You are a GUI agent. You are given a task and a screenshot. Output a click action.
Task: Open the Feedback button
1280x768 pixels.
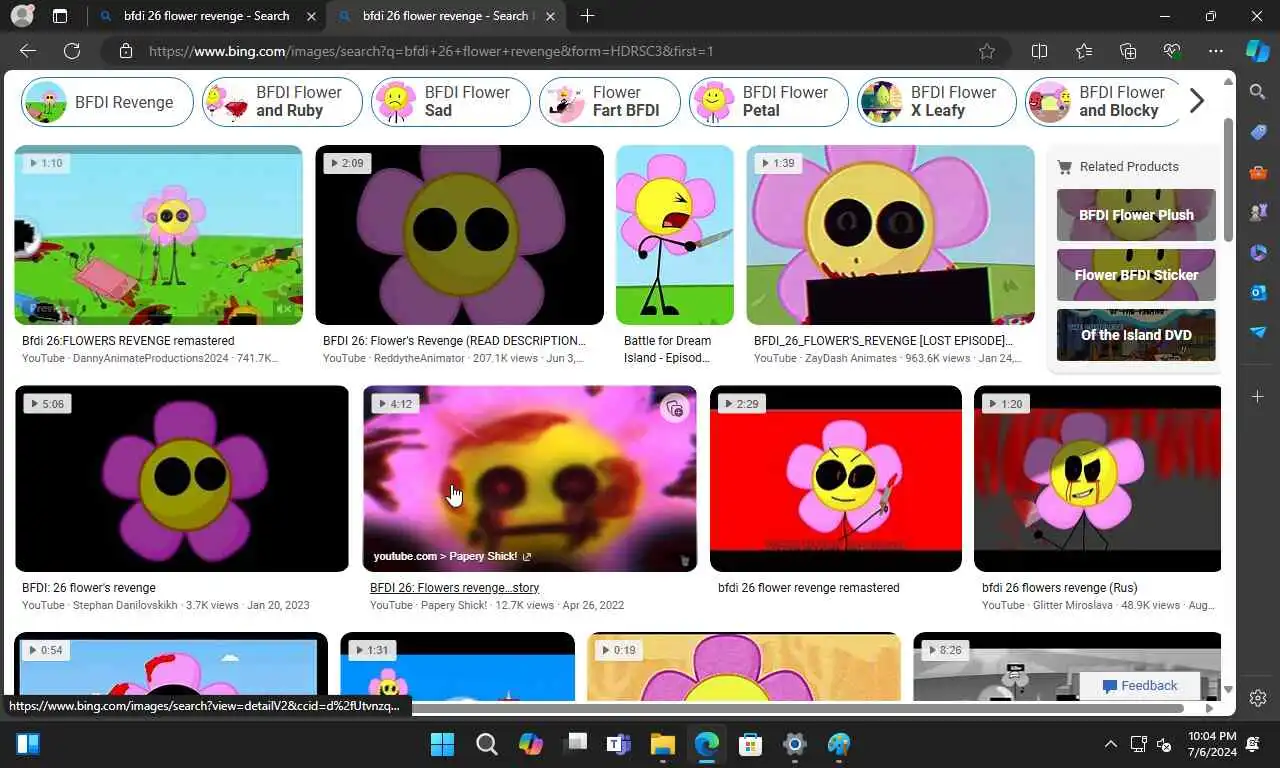1140,686
